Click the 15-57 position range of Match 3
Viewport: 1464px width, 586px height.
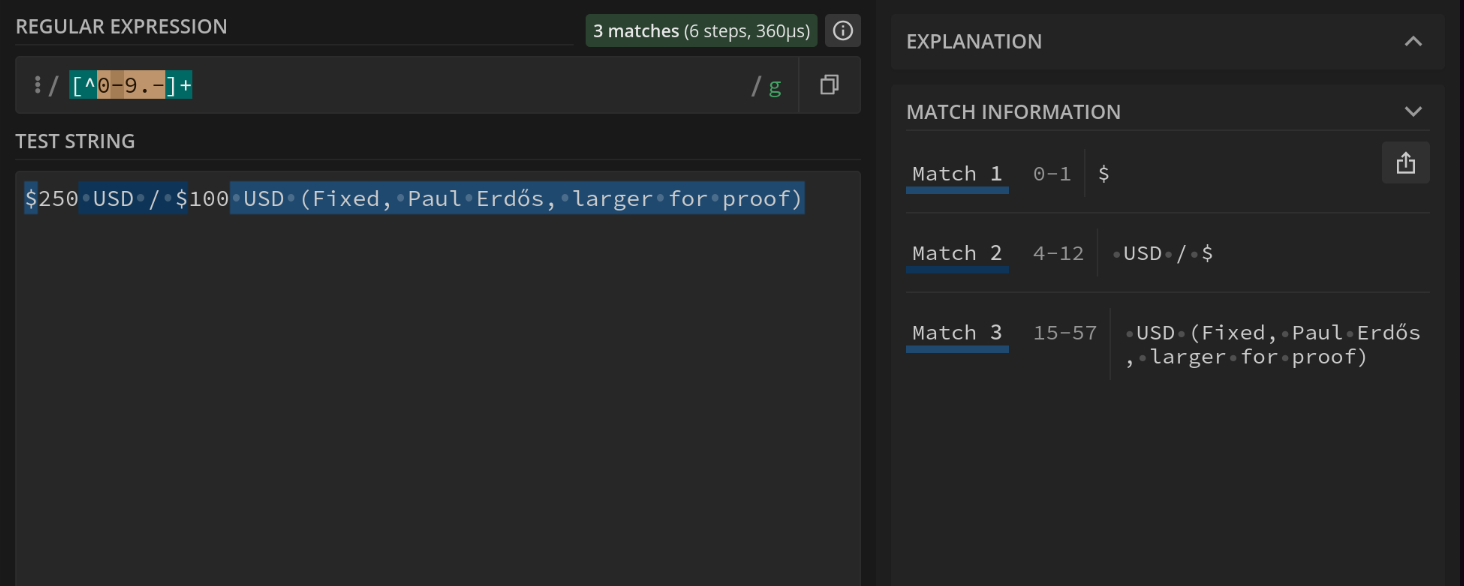pos(1064,333)
